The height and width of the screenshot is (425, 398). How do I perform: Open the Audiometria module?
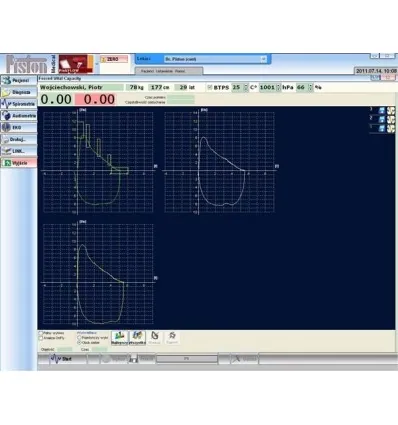(x=19, y=116)
